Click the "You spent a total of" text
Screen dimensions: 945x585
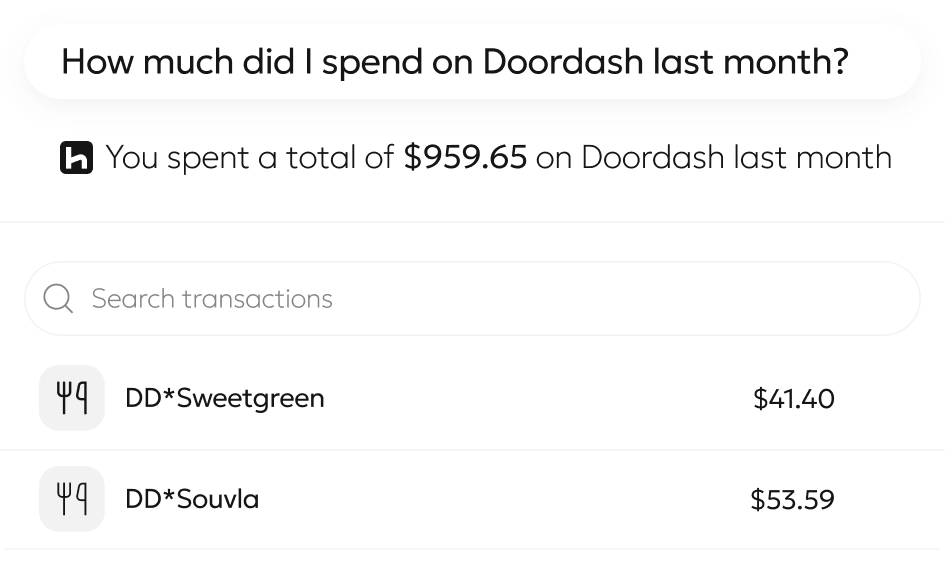(250, 158)
